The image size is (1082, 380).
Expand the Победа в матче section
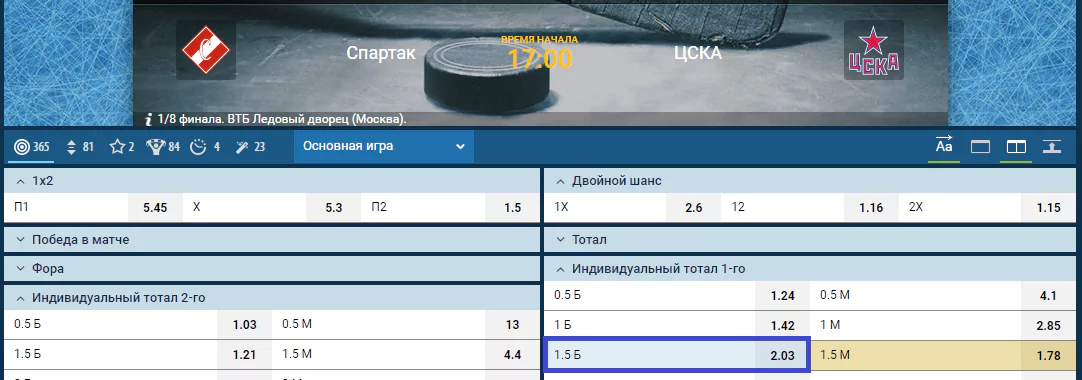272,240
